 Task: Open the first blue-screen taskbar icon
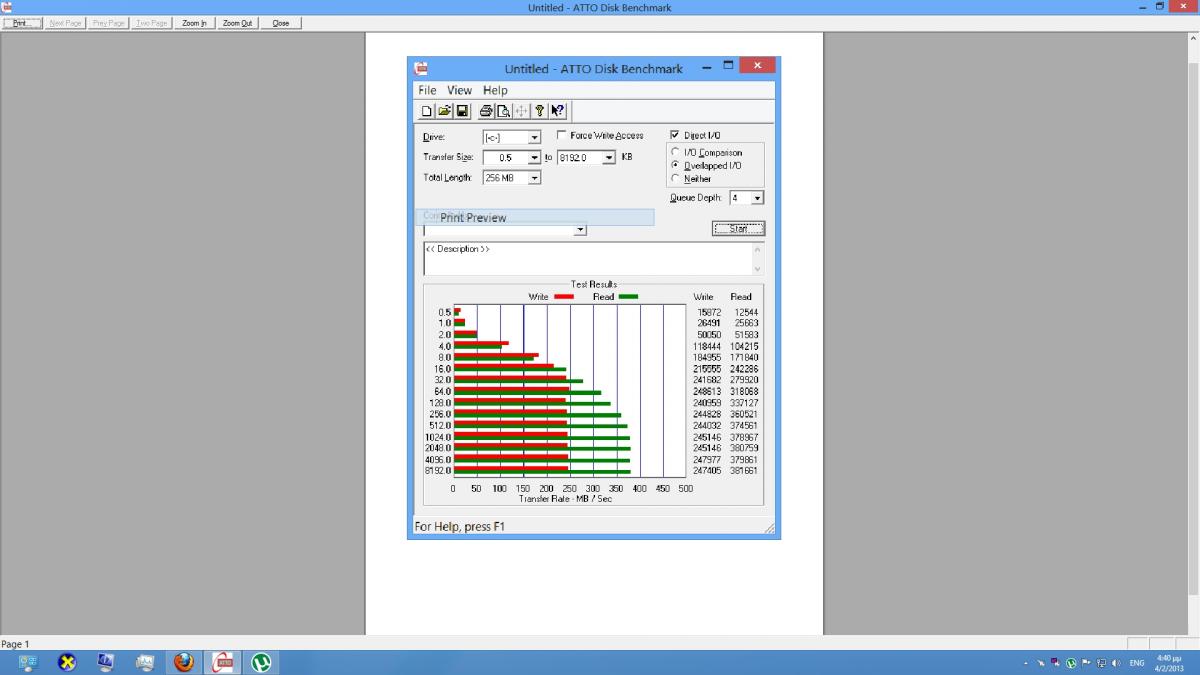point(27,662)
